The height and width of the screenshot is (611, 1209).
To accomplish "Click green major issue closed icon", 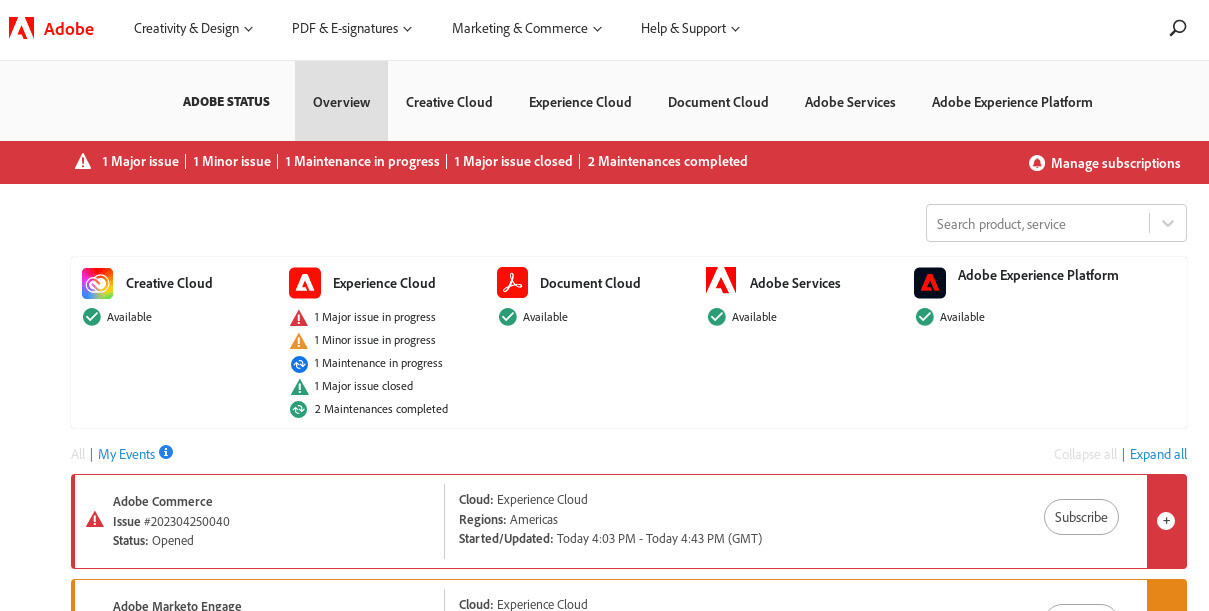I will pyautogui.click(x=299, y=387).
